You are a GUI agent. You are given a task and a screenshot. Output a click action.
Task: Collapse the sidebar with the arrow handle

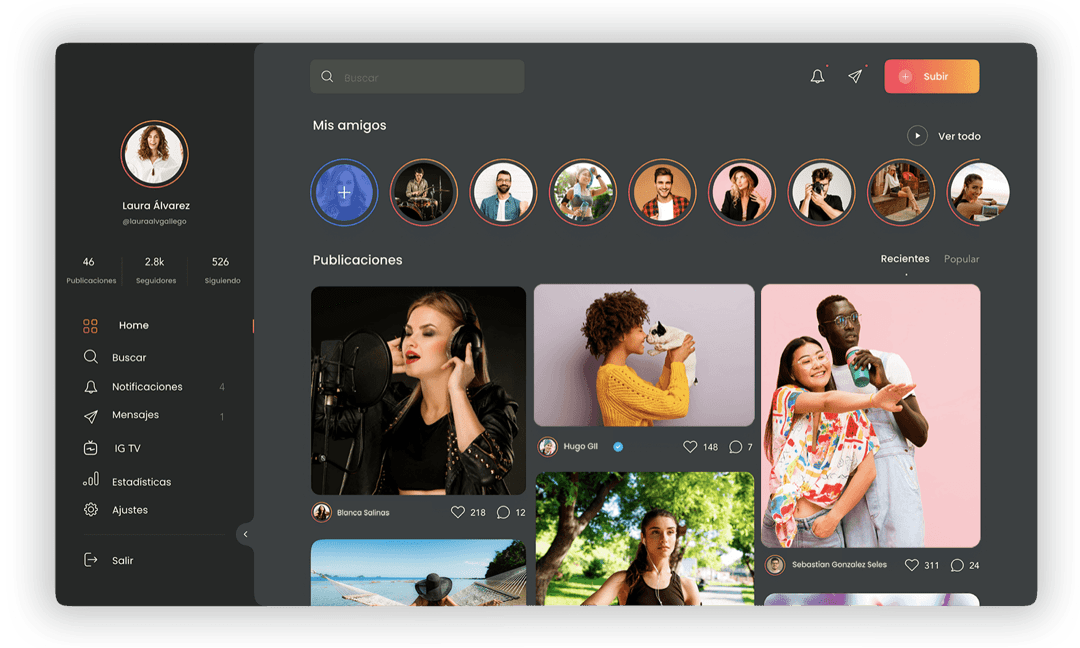[x=245, y=534]
